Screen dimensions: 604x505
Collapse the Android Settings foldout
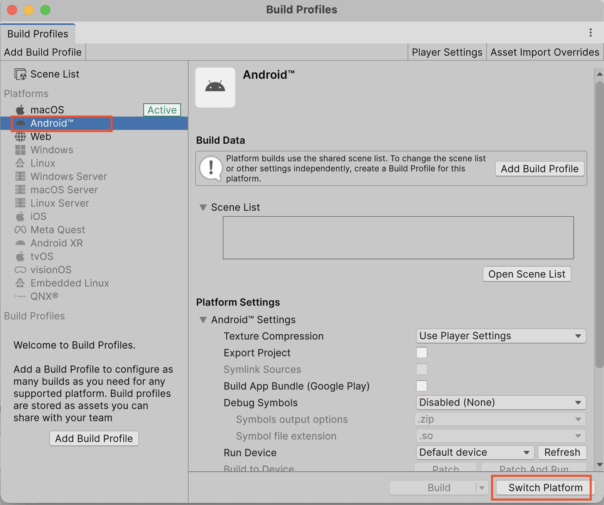click(x=204, y=320)
